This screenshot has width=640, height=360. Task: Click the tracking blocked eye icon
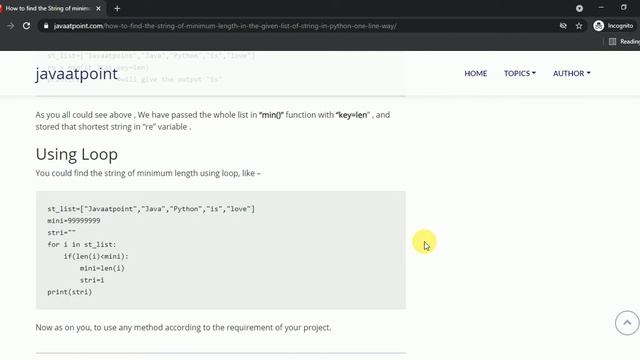pos(563,26)
